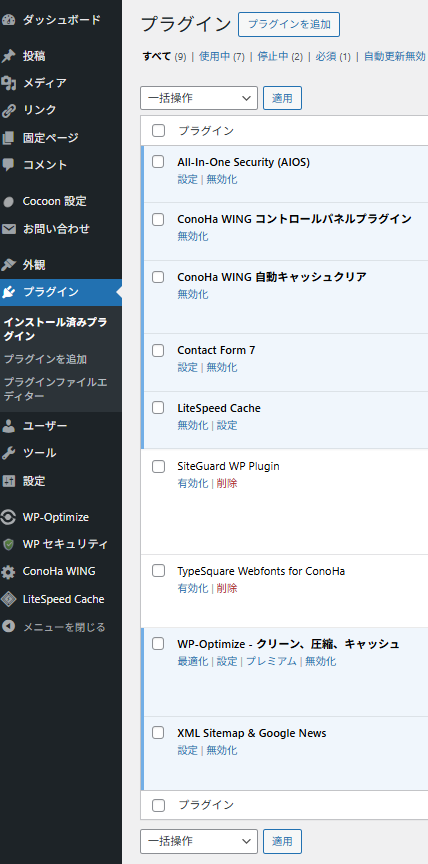Click 設定 under Contact Form 7

[187, 367]
